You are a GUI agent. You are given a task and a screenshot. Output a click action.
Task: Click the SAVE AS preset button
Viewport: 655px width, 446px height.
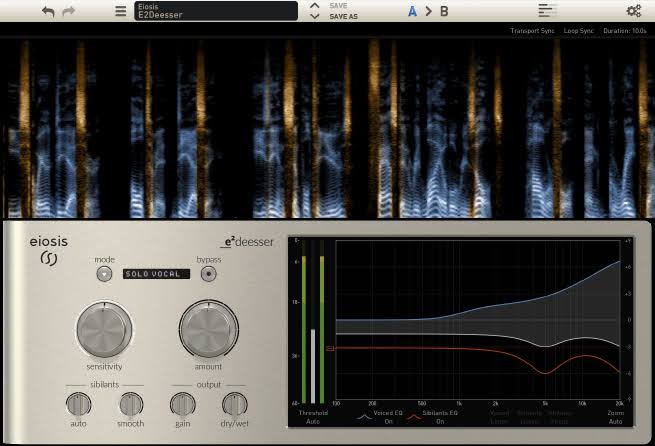pos(343,17)
